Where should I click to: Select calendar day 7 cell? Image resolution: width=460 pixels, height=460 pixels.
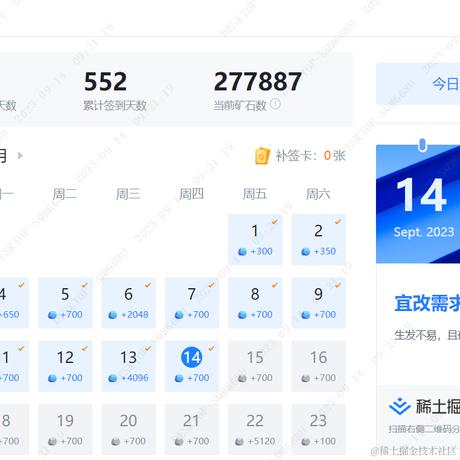click(x=192, y=303)
